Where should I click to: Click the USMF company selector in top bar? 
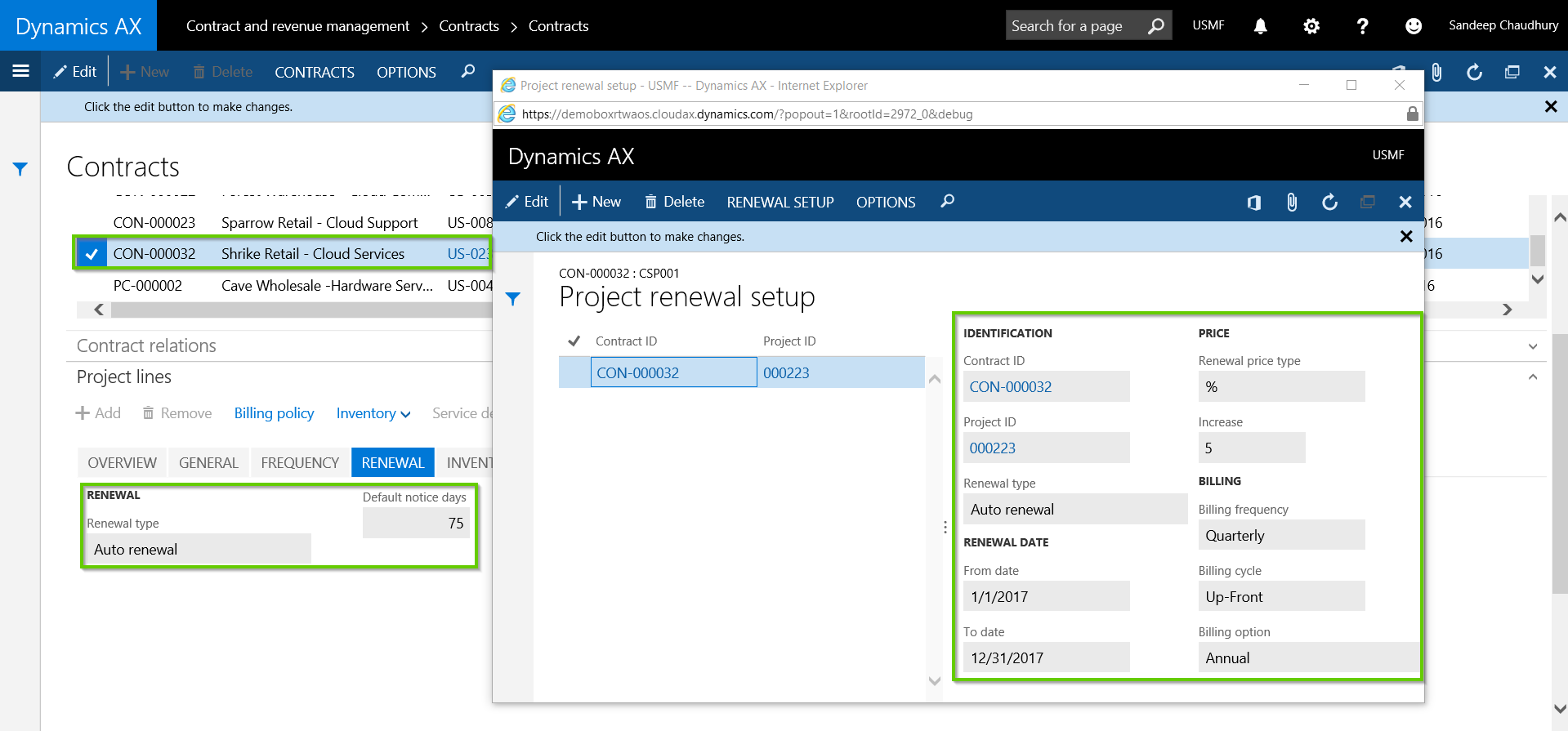click(x=1208, y=25)
